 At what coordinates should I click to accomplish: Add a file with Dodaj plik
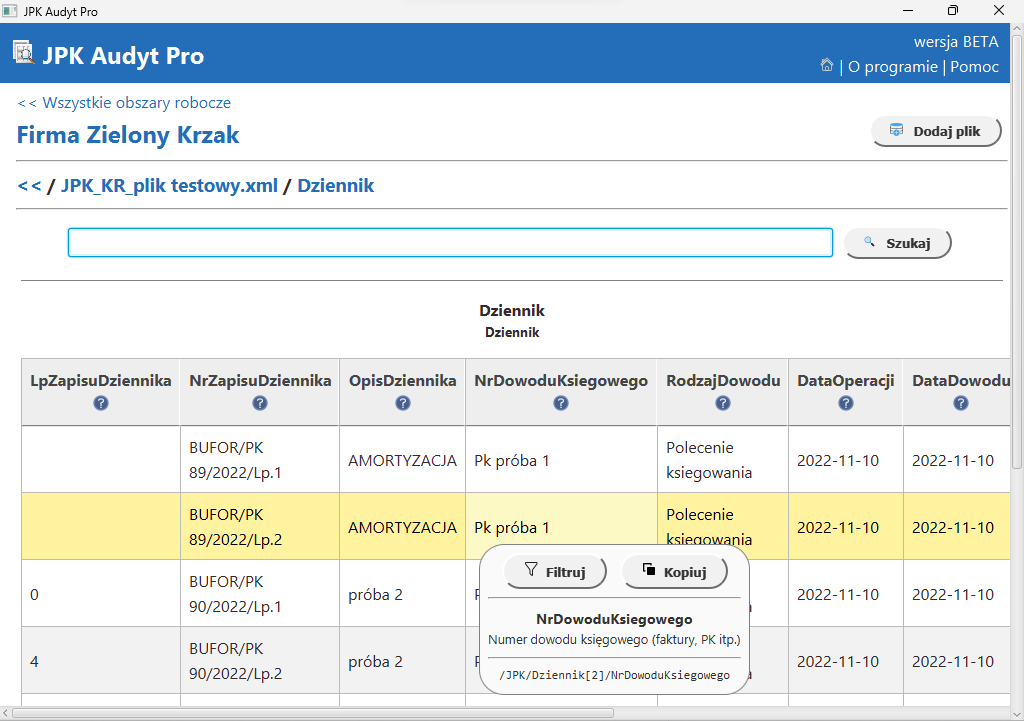[936, 131]
